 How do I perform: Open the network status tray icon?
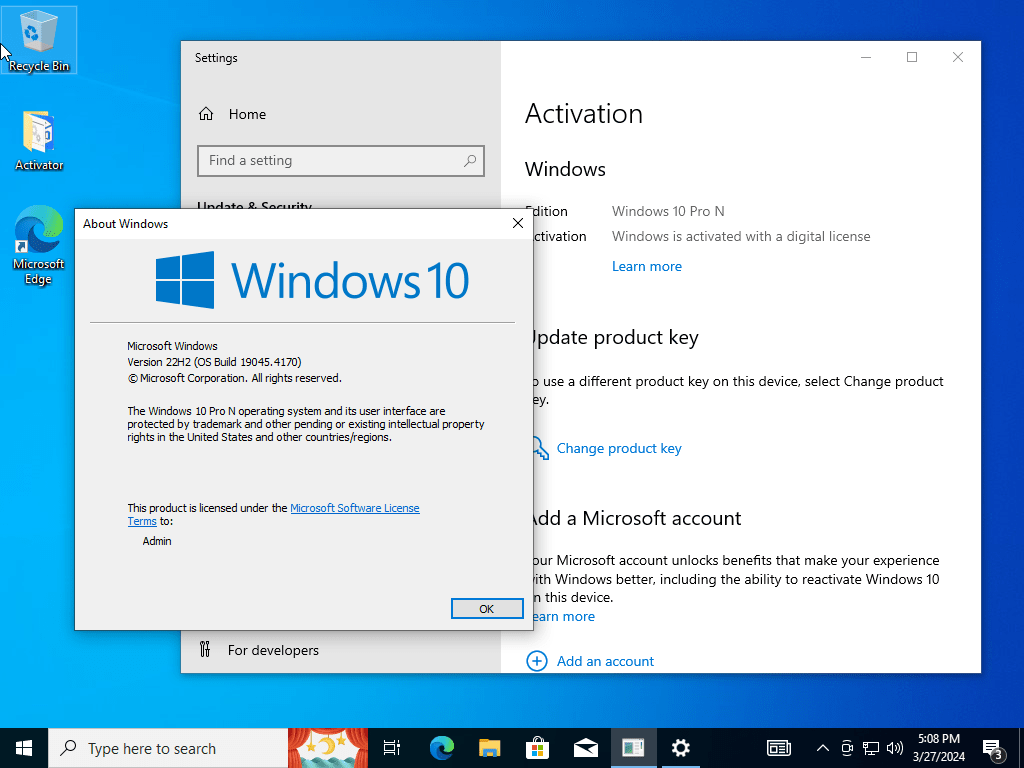(x=871, y=748)
